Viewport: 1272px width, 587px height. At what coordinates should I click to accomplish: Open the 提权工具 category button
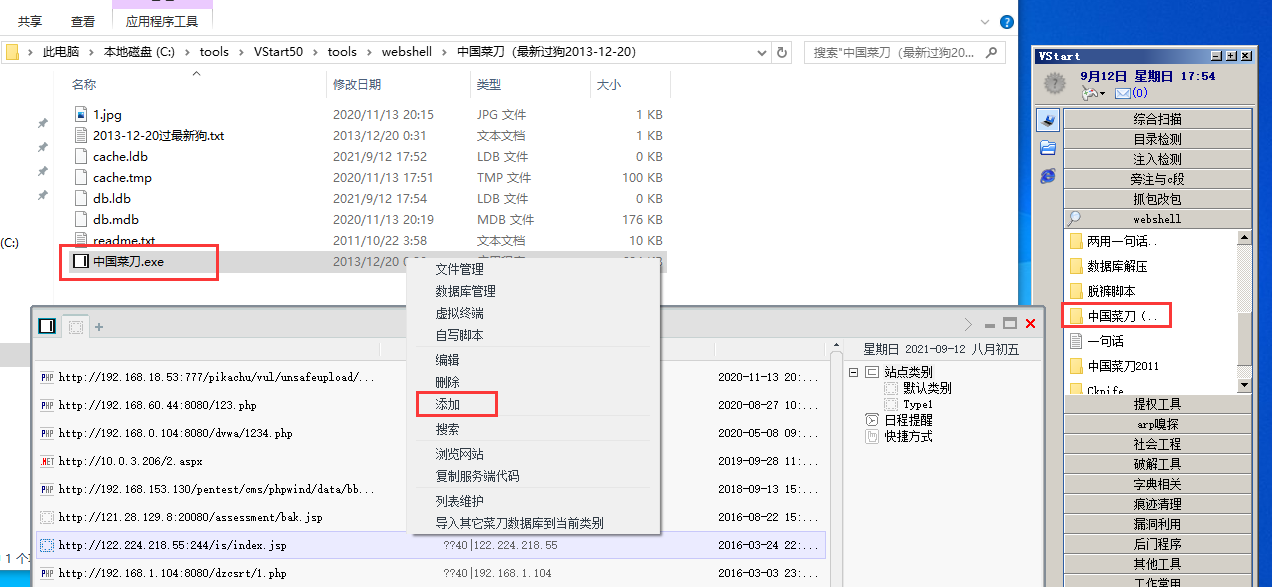(1157, 404)
